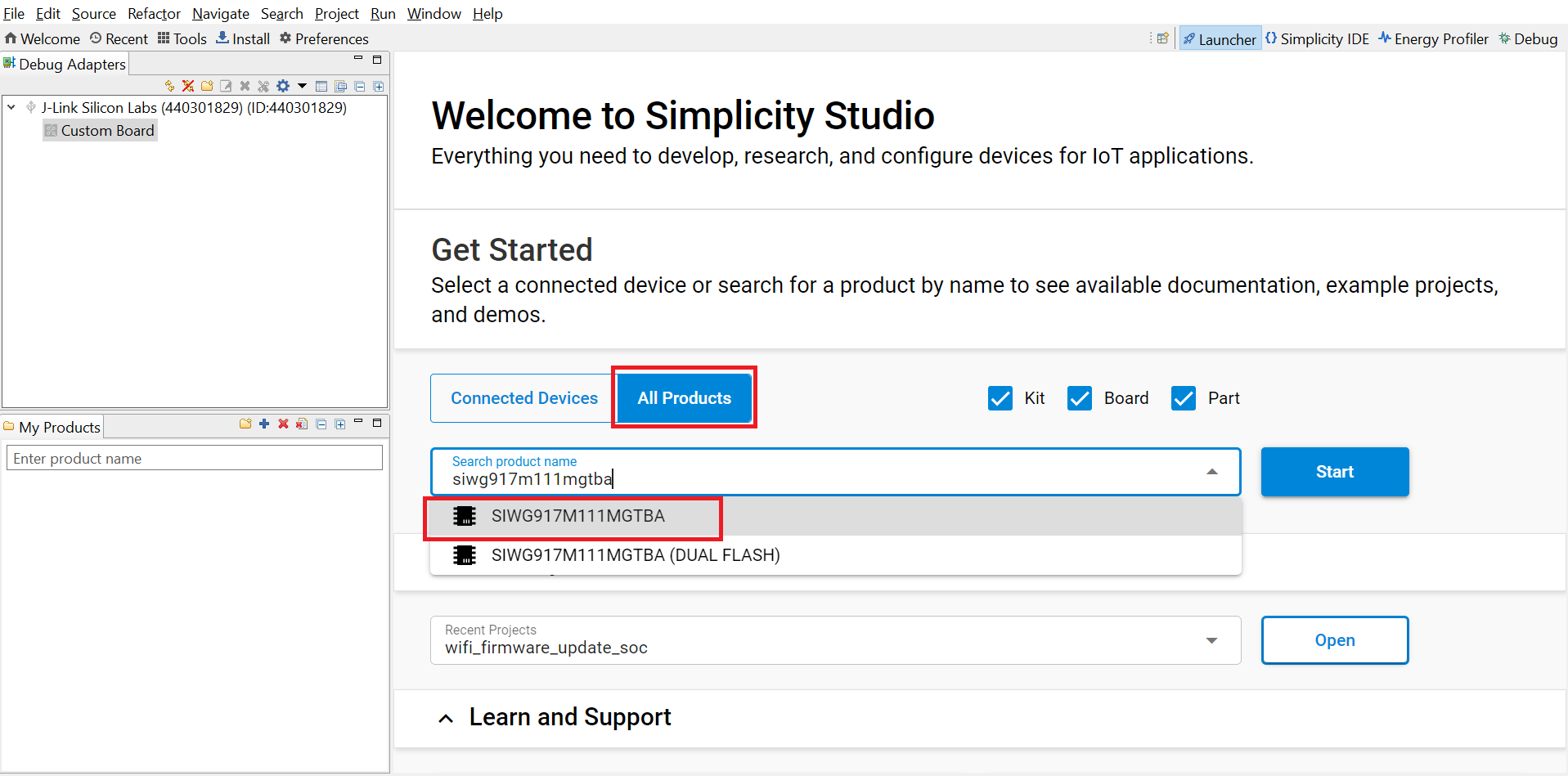1568x776 pixels.
Task: Click the blue gear icon in Debug Adapters
Action: coord(283,86)
